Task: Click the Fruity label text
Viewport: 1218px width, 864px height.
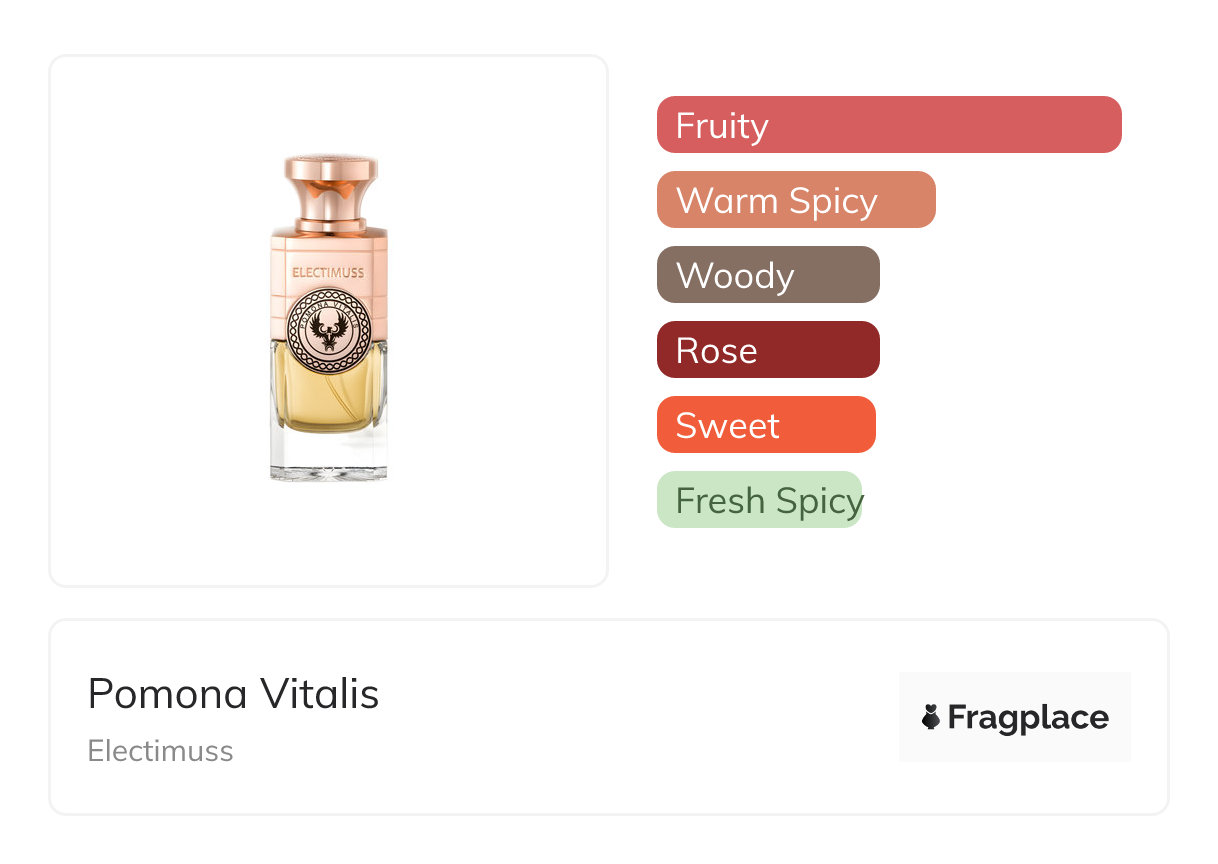Action: [x=722, y=126]
